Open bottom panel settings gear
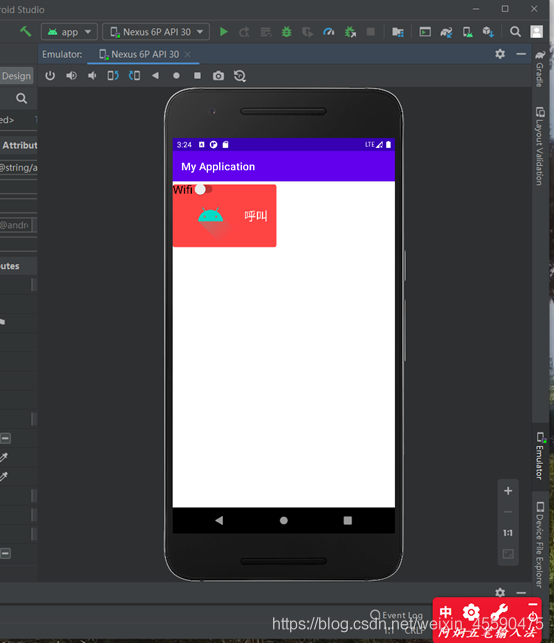 coord(500,593)
